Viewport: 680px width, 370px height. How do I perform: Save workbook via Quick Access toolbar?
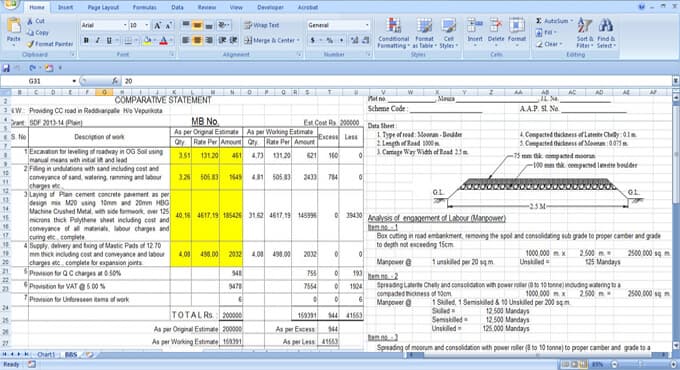tap(6, 68)
